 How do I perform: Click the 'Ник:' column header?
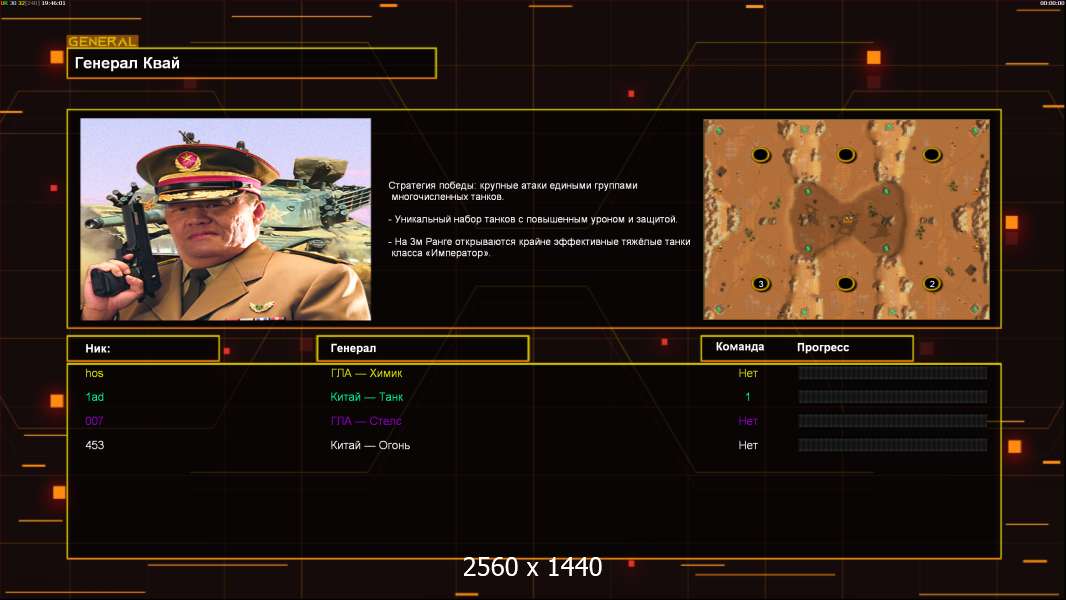tap(142, 348)
